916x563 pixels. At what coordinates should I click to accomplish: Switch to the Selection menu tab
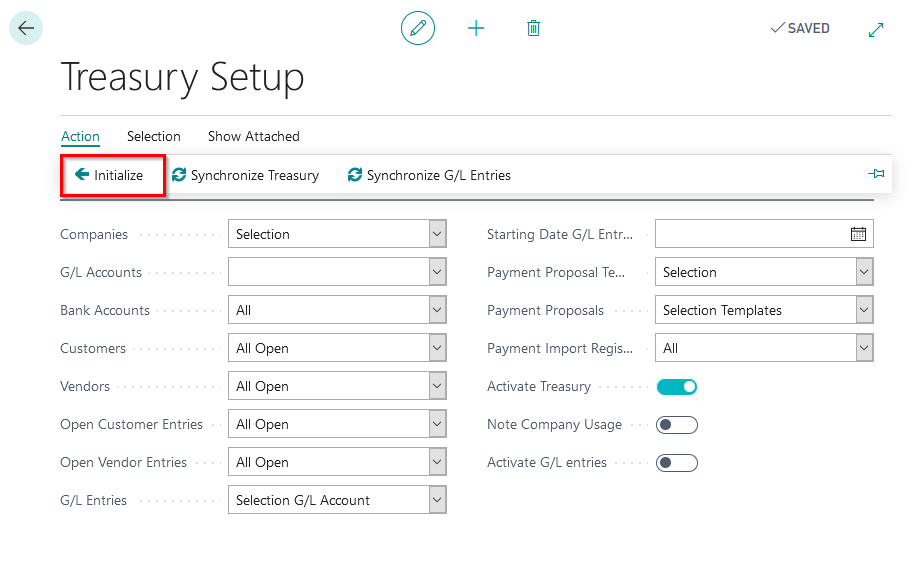[x=154, y=136]
